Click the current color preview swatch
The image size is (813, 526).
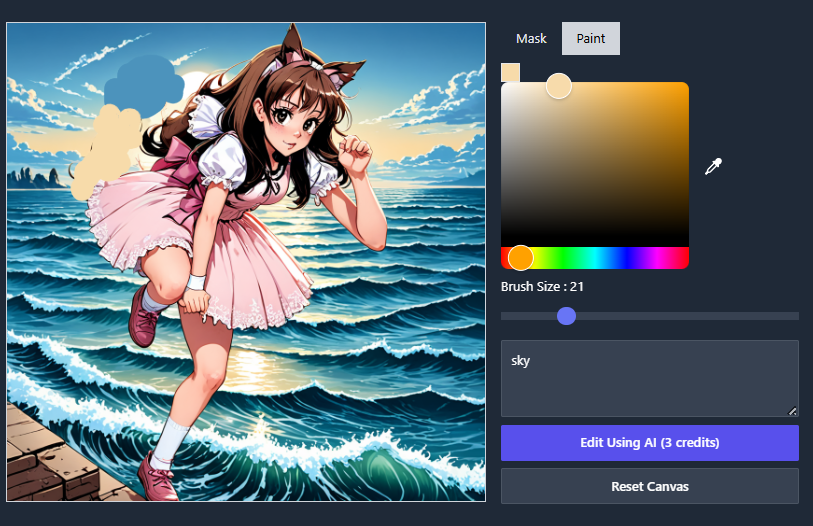[510, 73]
